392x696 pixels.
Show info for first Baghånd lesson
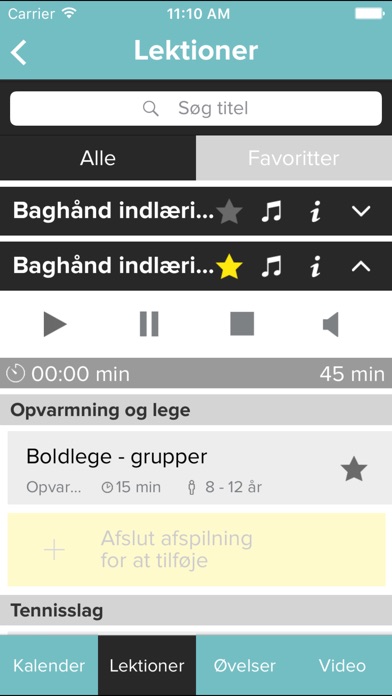click(x=315, y=212)
